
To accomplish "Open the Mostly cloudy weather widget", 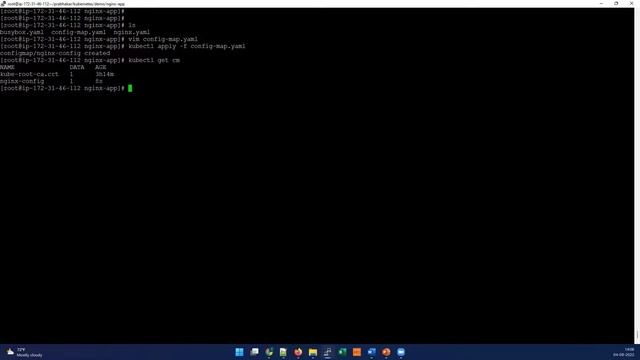I will tap(24, 352).
